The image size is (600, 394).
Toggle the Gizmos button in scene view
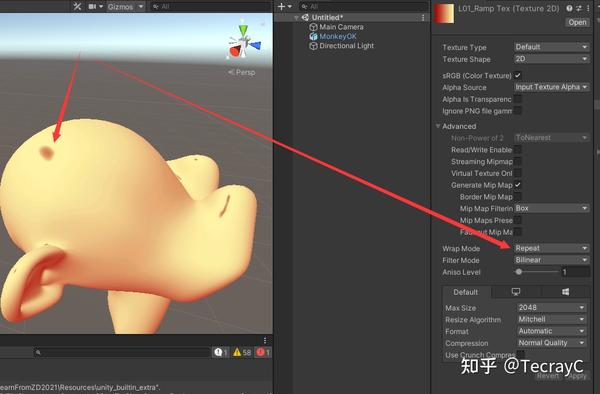pyautogui.click(x=121, y=7)
